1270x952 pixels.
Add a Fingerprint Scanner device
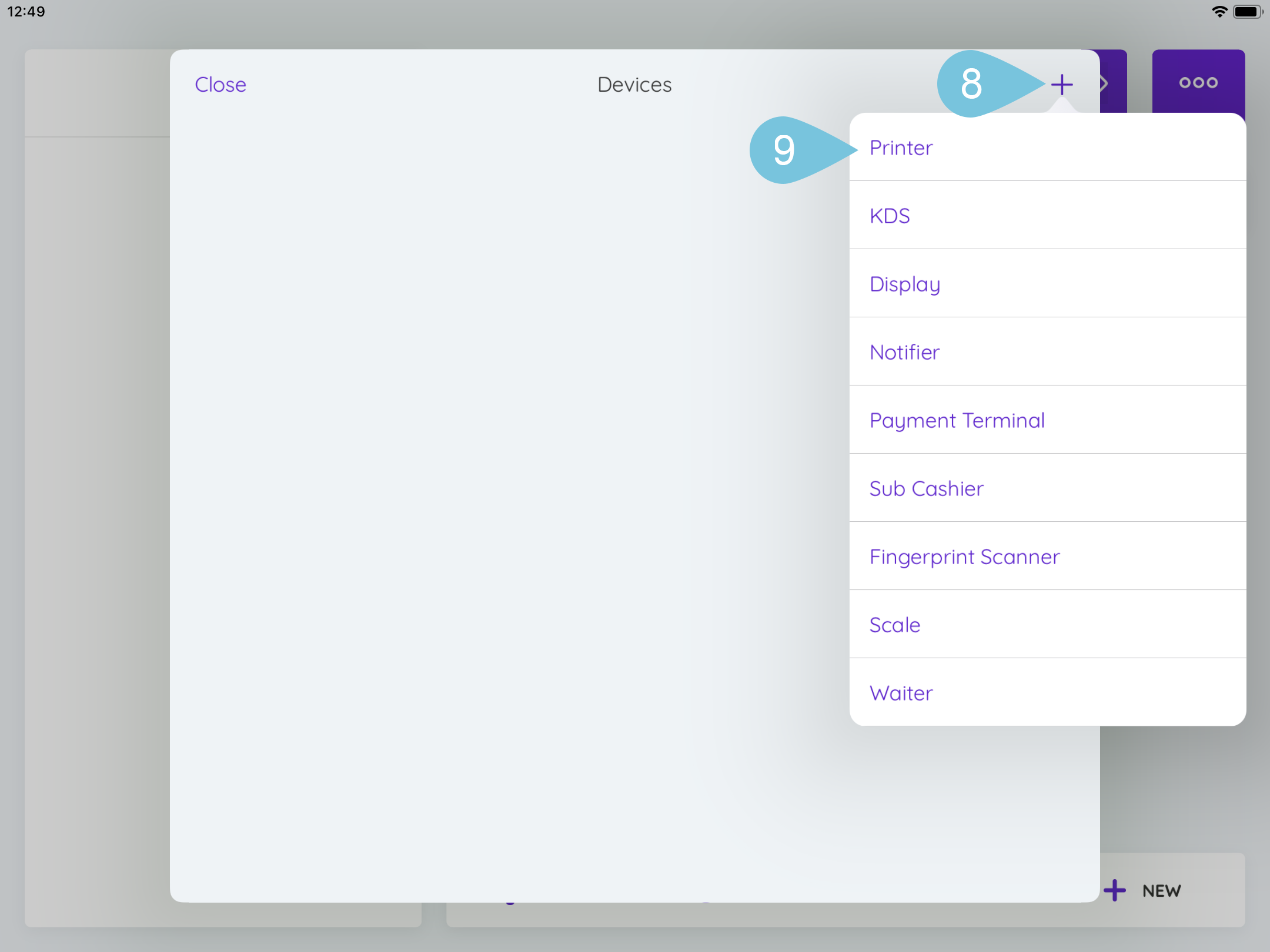pyautogui.click(x=964, y=557)
